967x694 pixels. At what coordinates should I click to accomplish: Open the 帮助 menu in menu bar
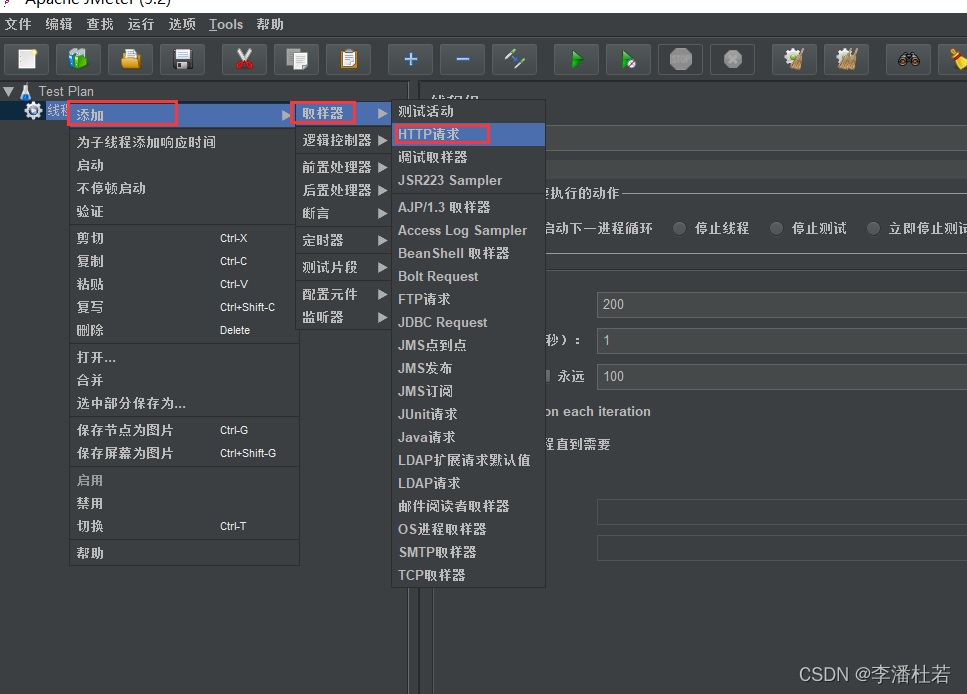click(x=270, y=24)
